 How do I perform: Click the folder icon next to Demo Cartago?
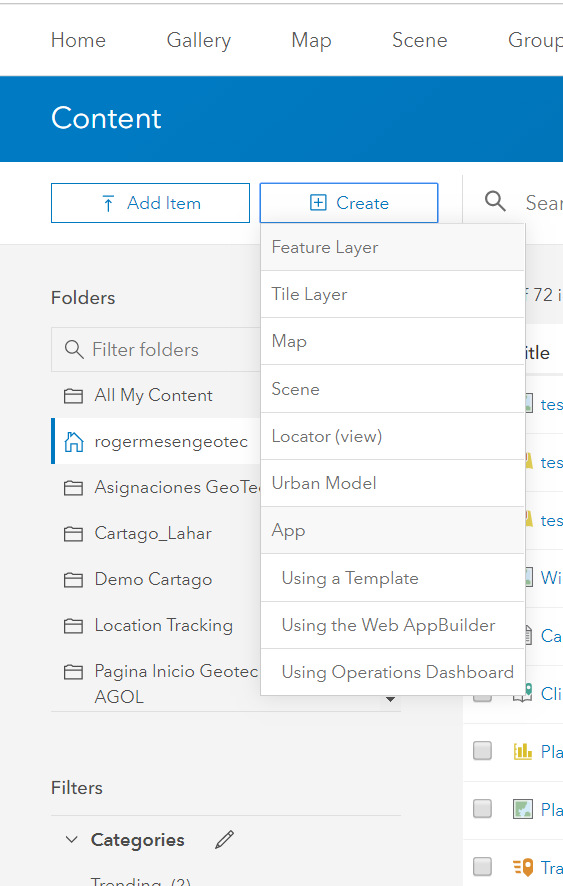73,580
